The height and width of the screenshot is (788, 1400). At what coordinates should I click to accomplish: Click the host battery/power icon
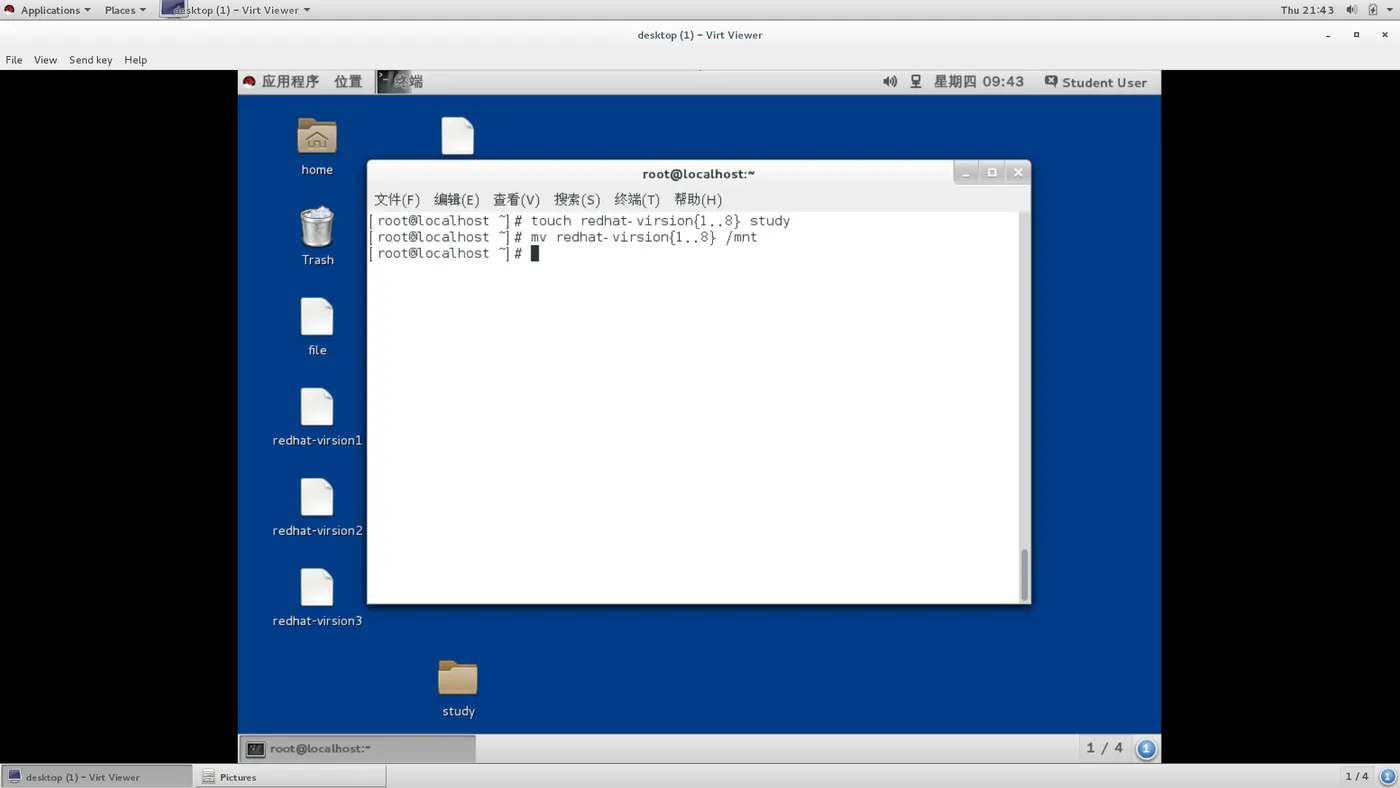pyautogui.click(x=1373, y=10)
